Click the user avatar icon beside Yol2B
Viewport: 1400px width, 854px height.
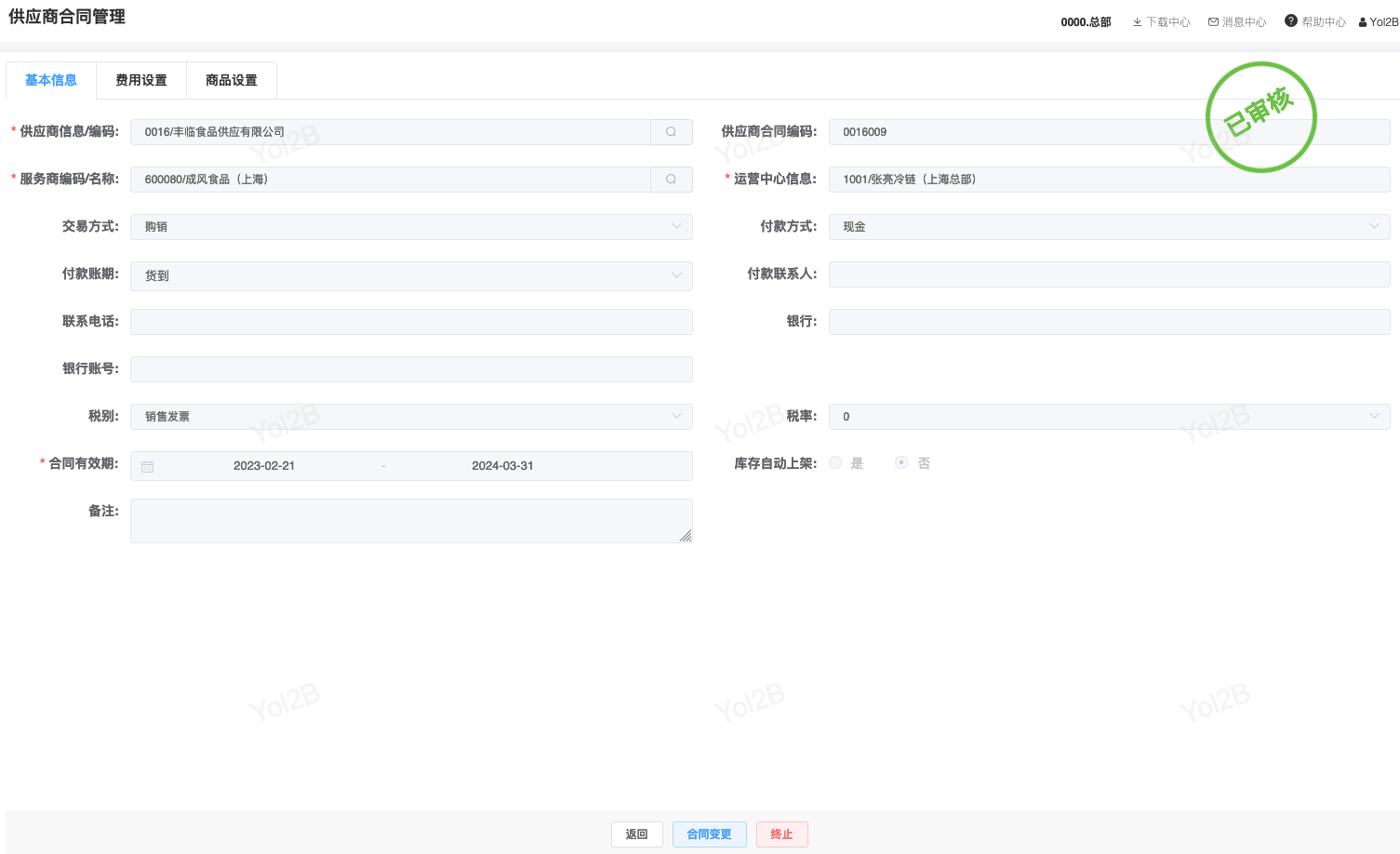tap(1363, 22)
